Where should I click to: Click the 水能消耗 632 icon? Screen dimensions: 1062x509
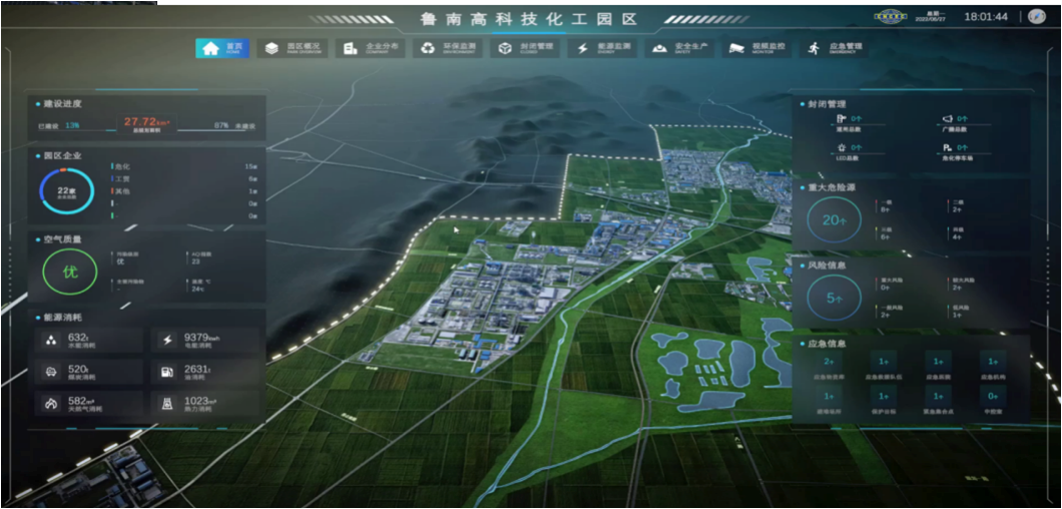(x=51, y=341)
